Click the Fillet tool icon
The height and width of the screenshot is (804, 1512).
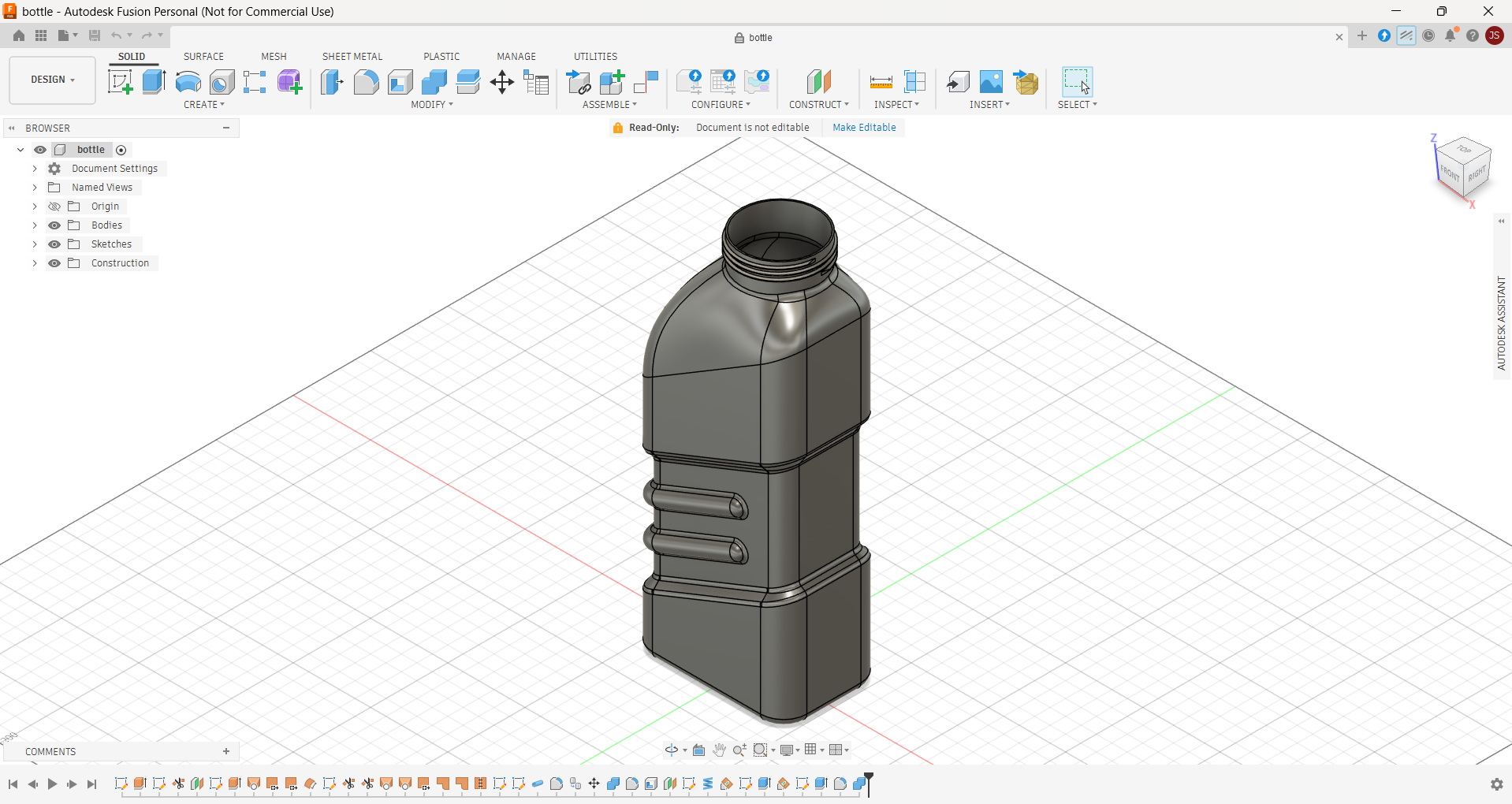366,82
